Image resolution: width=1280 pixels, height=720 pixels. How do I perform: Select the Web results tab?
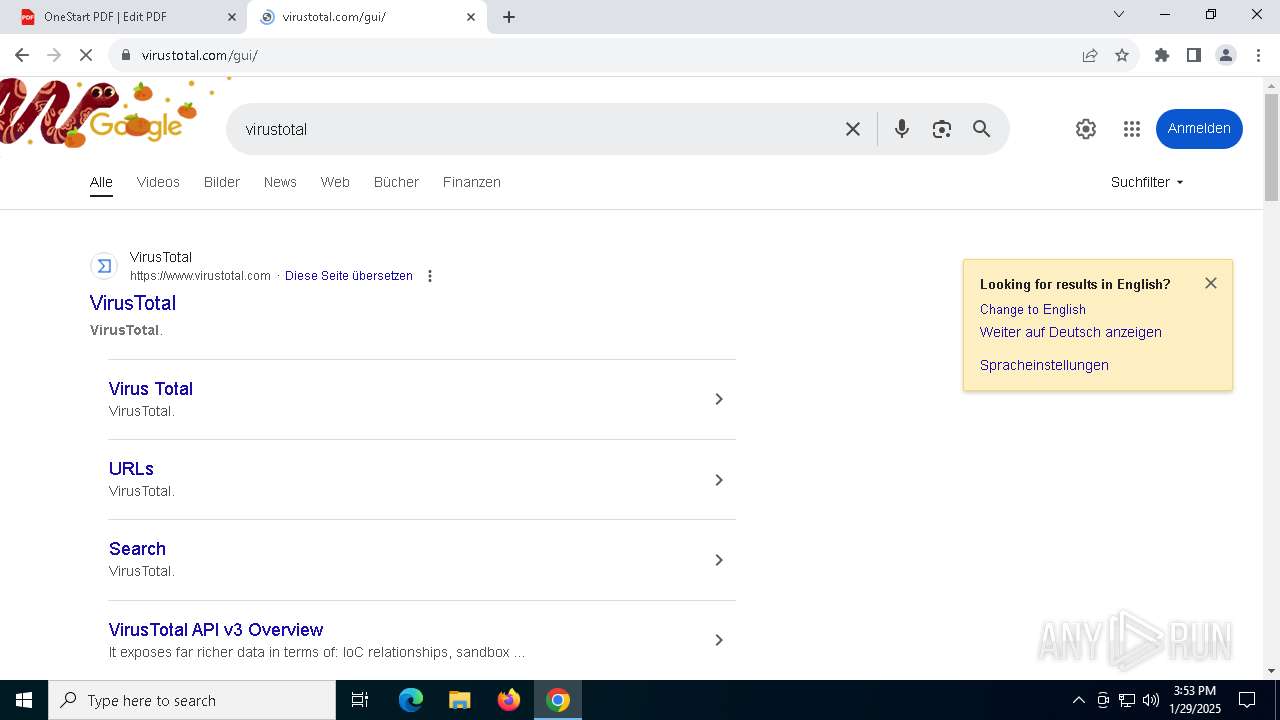click(335, 182)
